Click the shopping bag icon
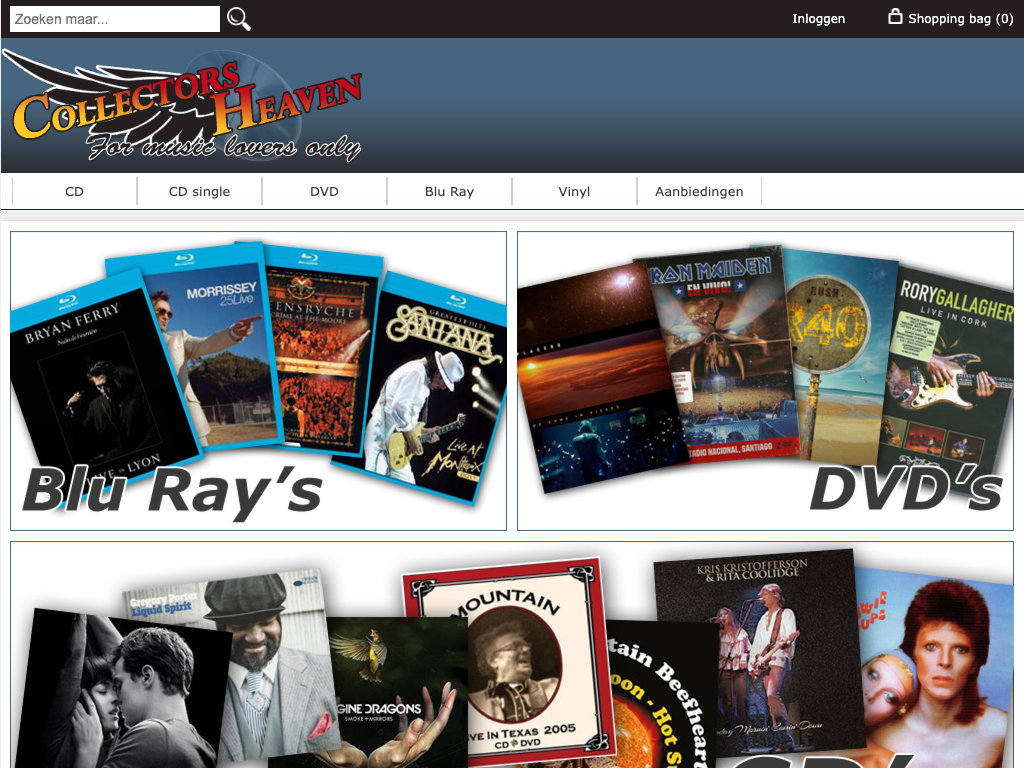 coord(895,17)
